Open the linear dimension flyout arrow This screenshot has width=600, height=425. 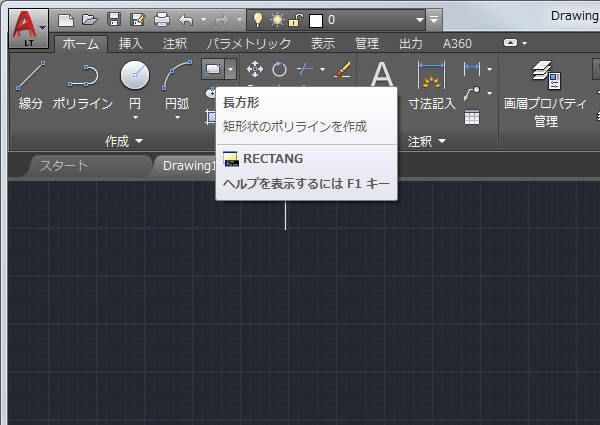coord(489,70)
